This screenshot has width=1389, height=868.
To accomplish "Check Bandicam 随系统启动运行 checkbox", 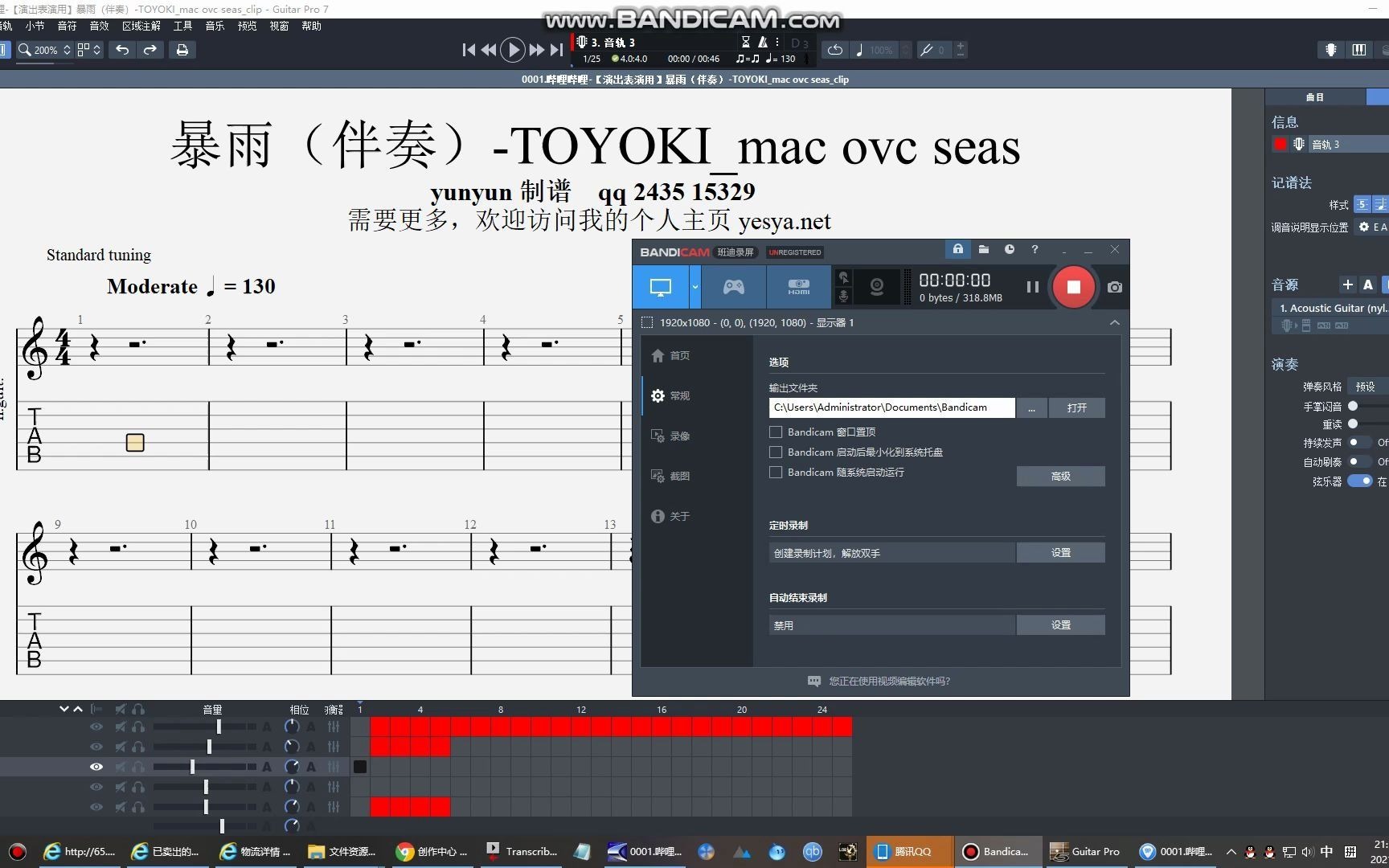I will [x=776, y=472].
